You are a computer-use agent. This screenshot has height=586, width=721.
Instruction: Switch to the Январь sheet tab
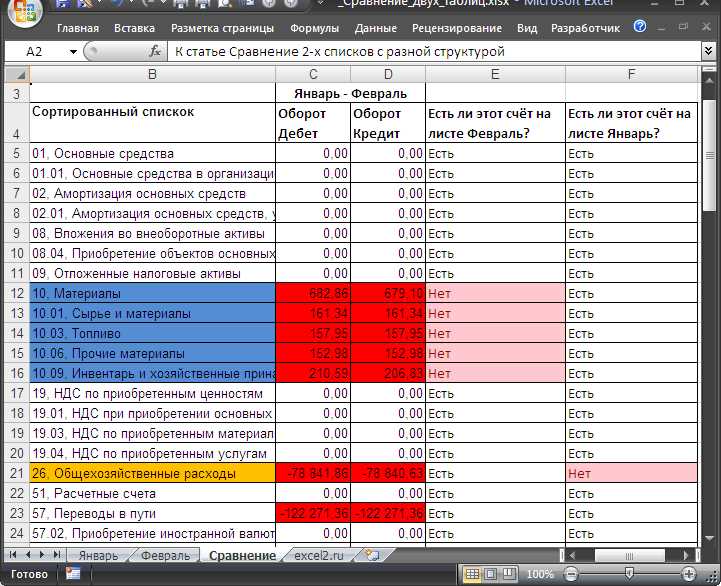[98, 555]
